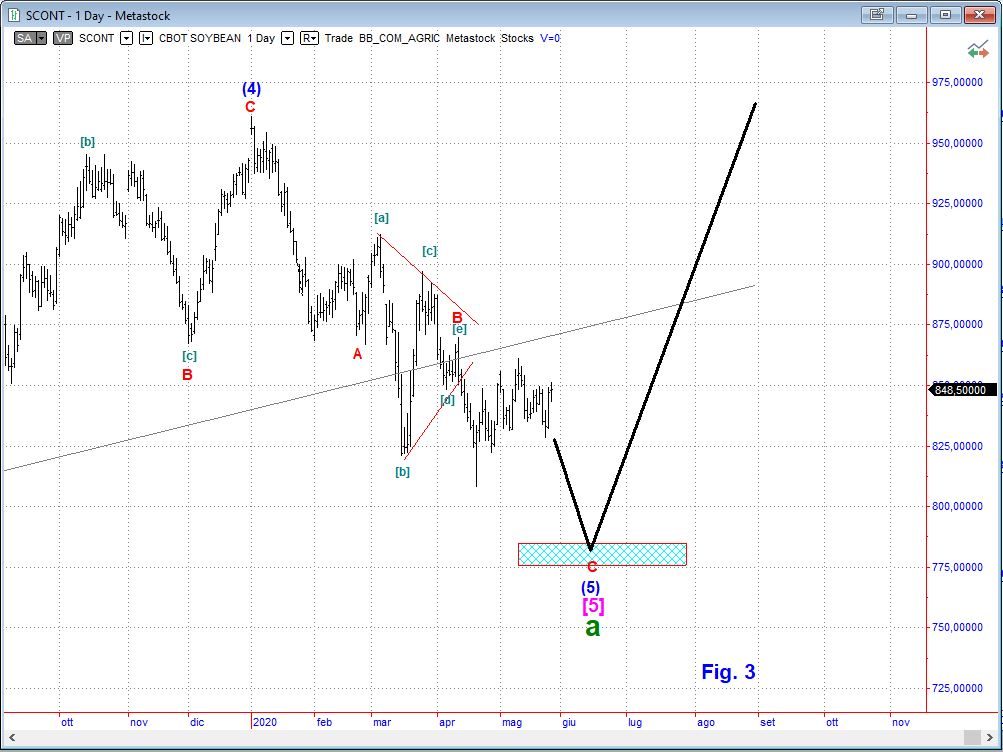Select the magenta [5] wave label
Image resolution: width=1003 pixels, height=752 pixels.
point(592,606)
